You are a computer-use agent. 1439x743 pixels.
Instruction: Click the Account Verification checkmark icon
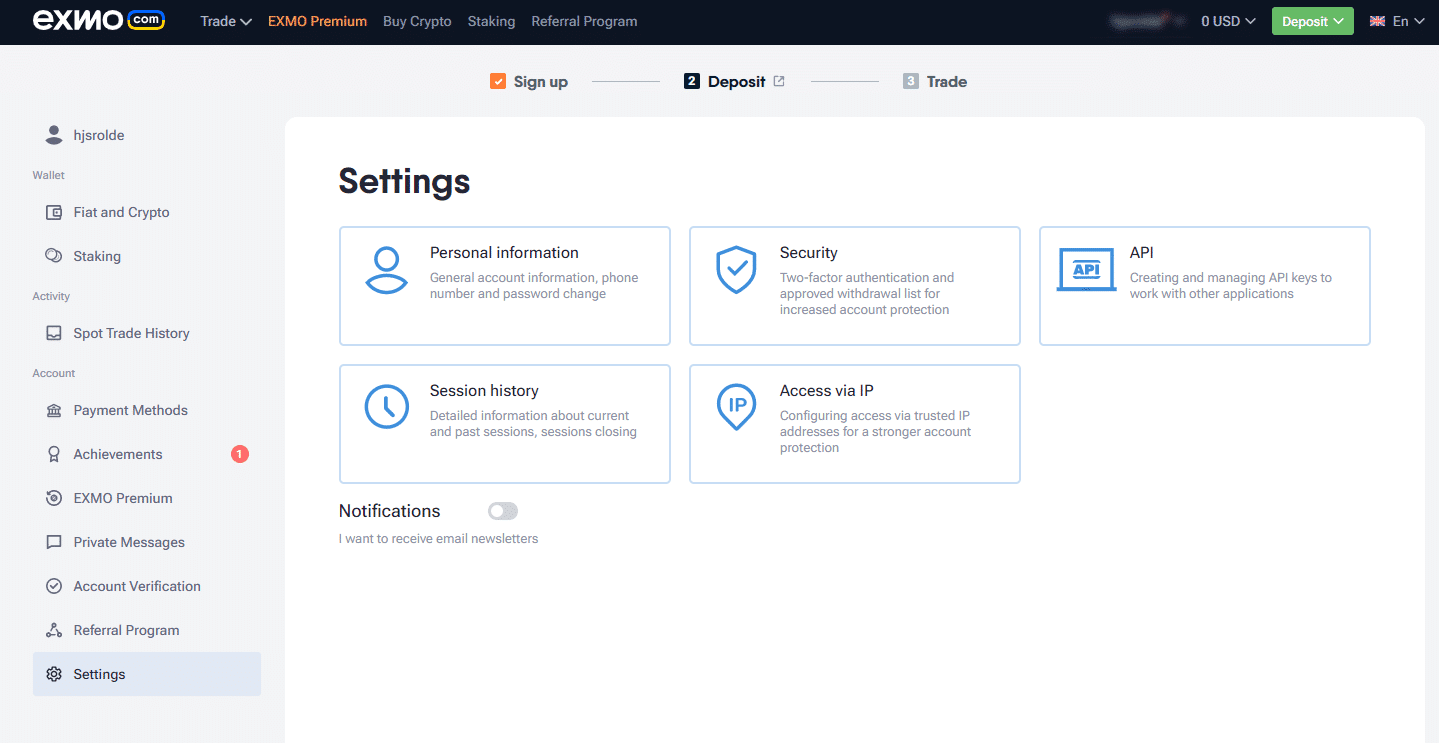pyautogui.click(x=54, y=586)
